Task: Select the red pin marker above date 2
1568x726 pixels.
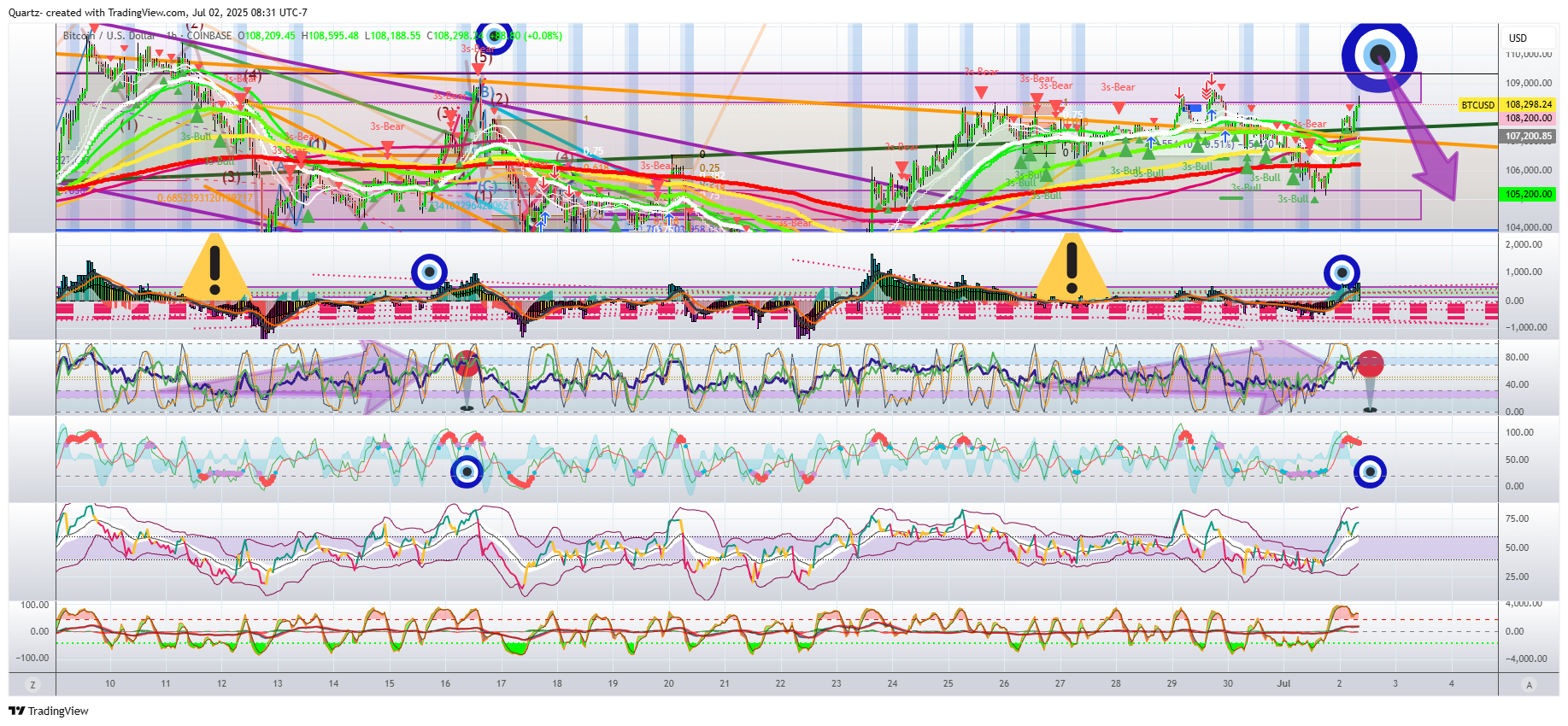Action: pos(1370,381)
